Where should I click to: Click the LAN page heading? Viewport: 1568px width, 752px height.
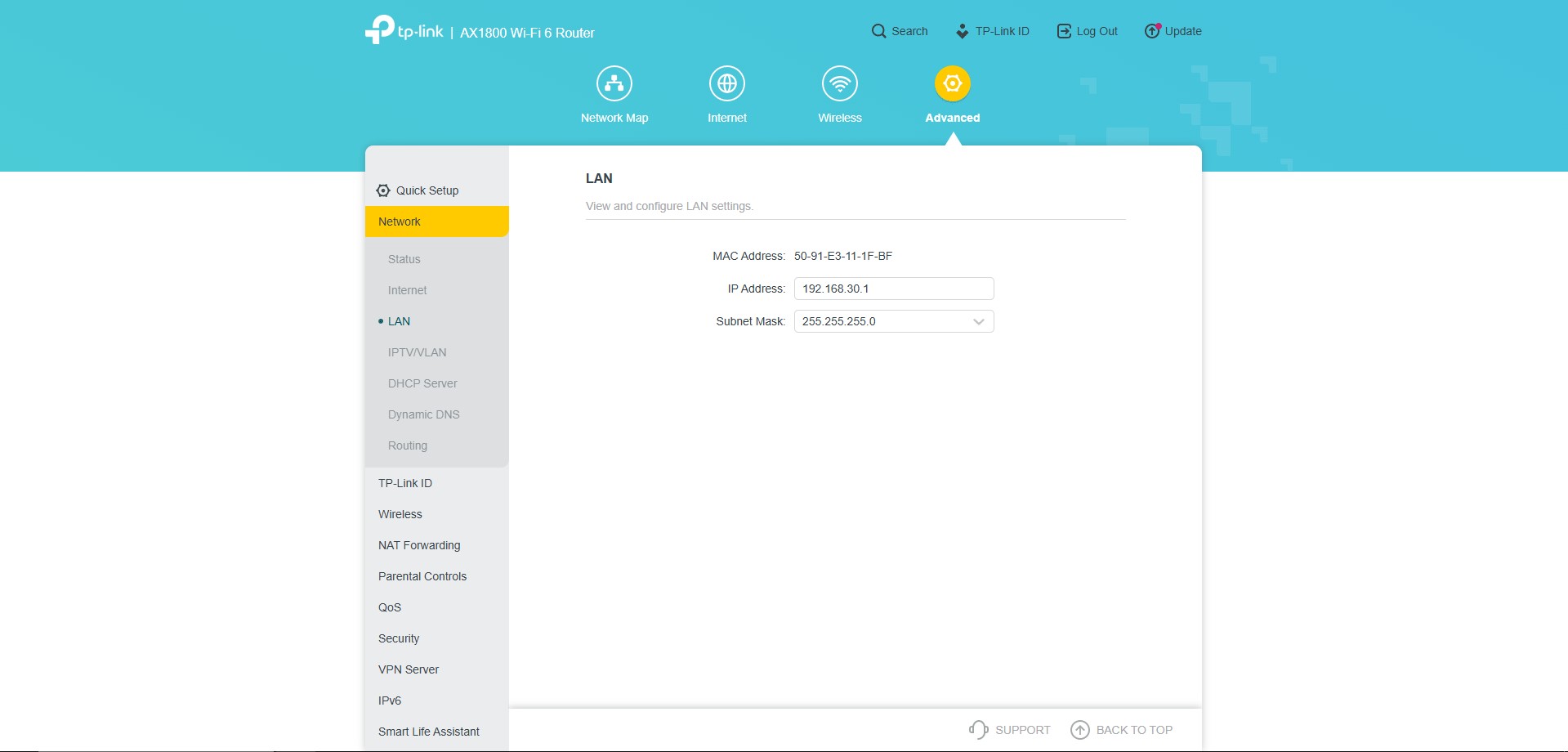[599, 178]
